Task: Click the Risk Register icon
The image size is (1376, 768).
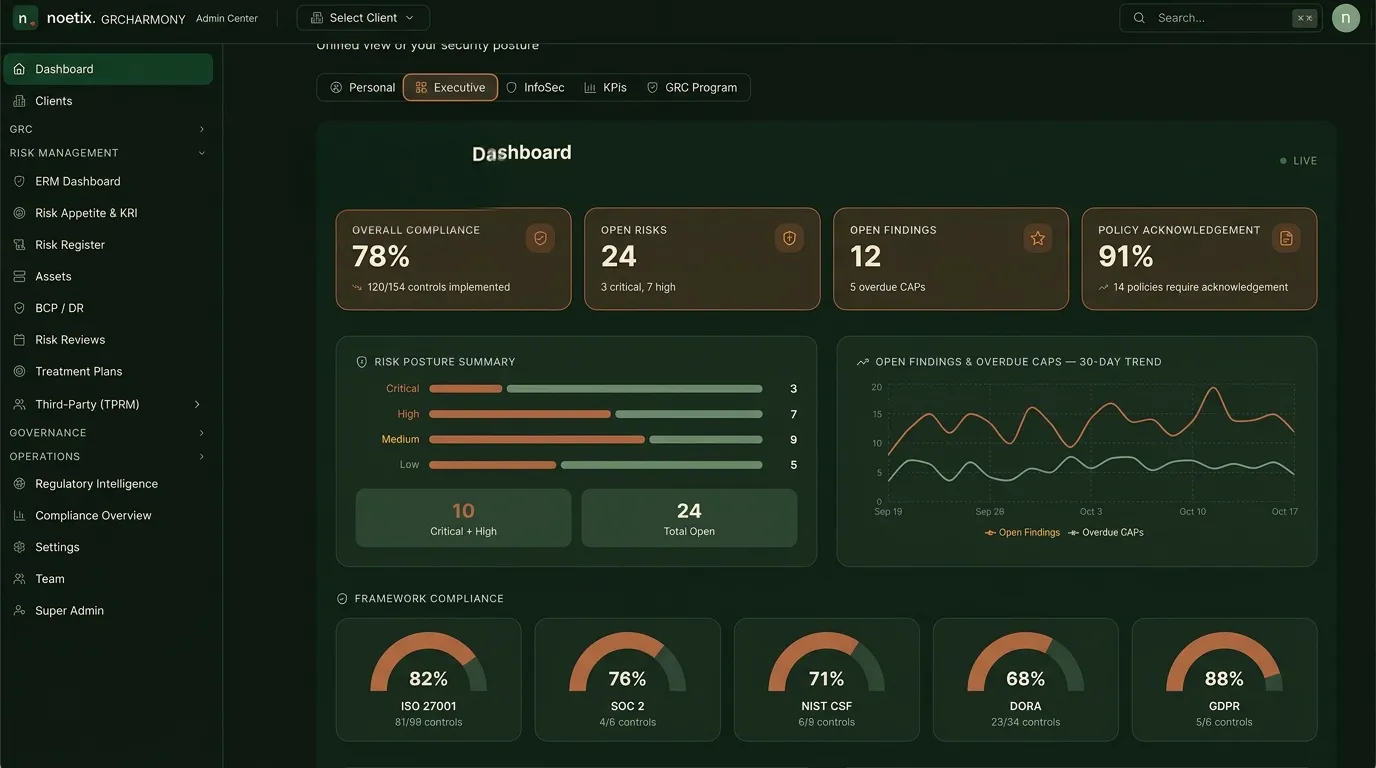Action: click(19, 245)
